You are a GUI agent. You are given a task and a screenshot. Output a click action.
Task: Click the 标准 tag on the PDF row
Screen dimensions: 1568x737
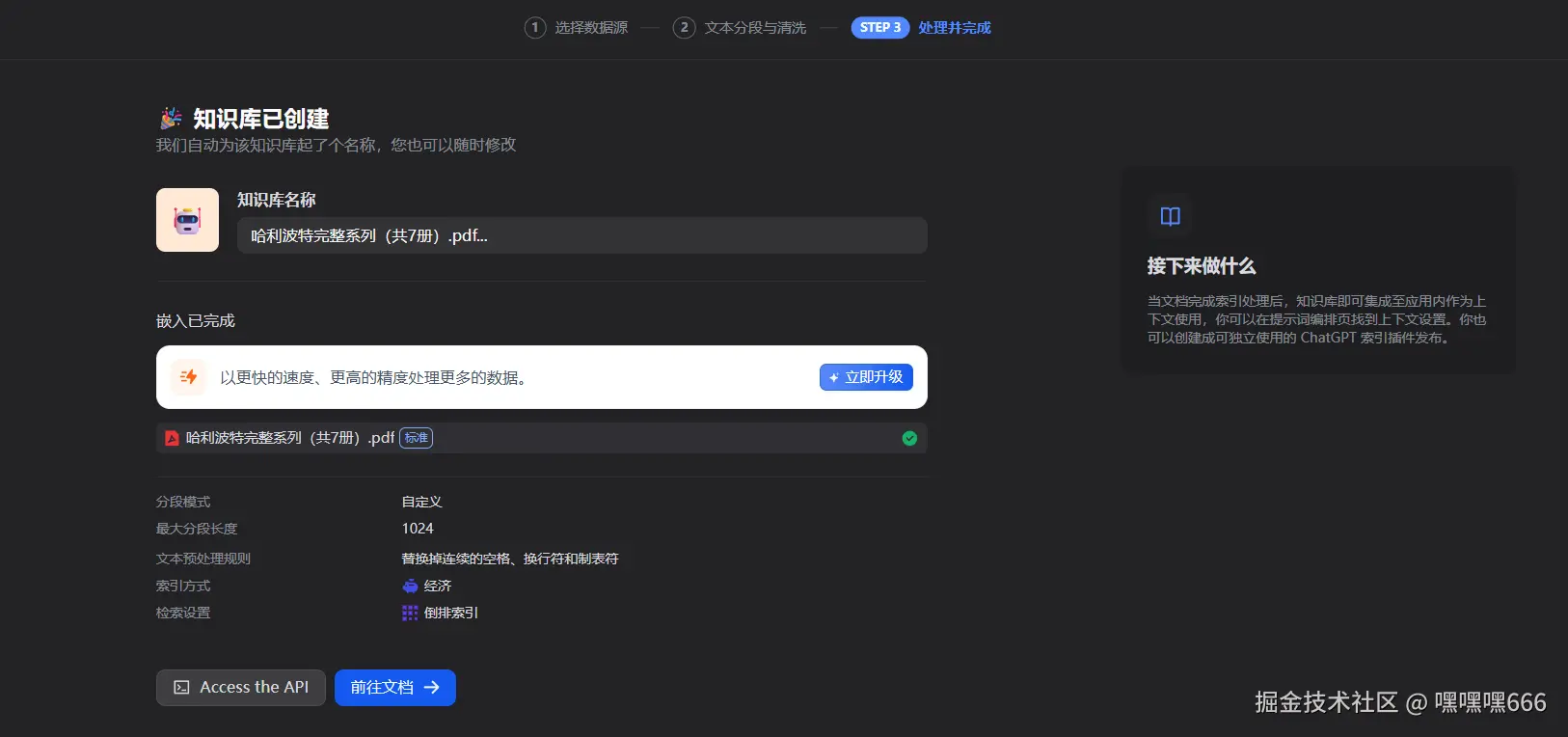pyautogui.click(x=417, y=438)
